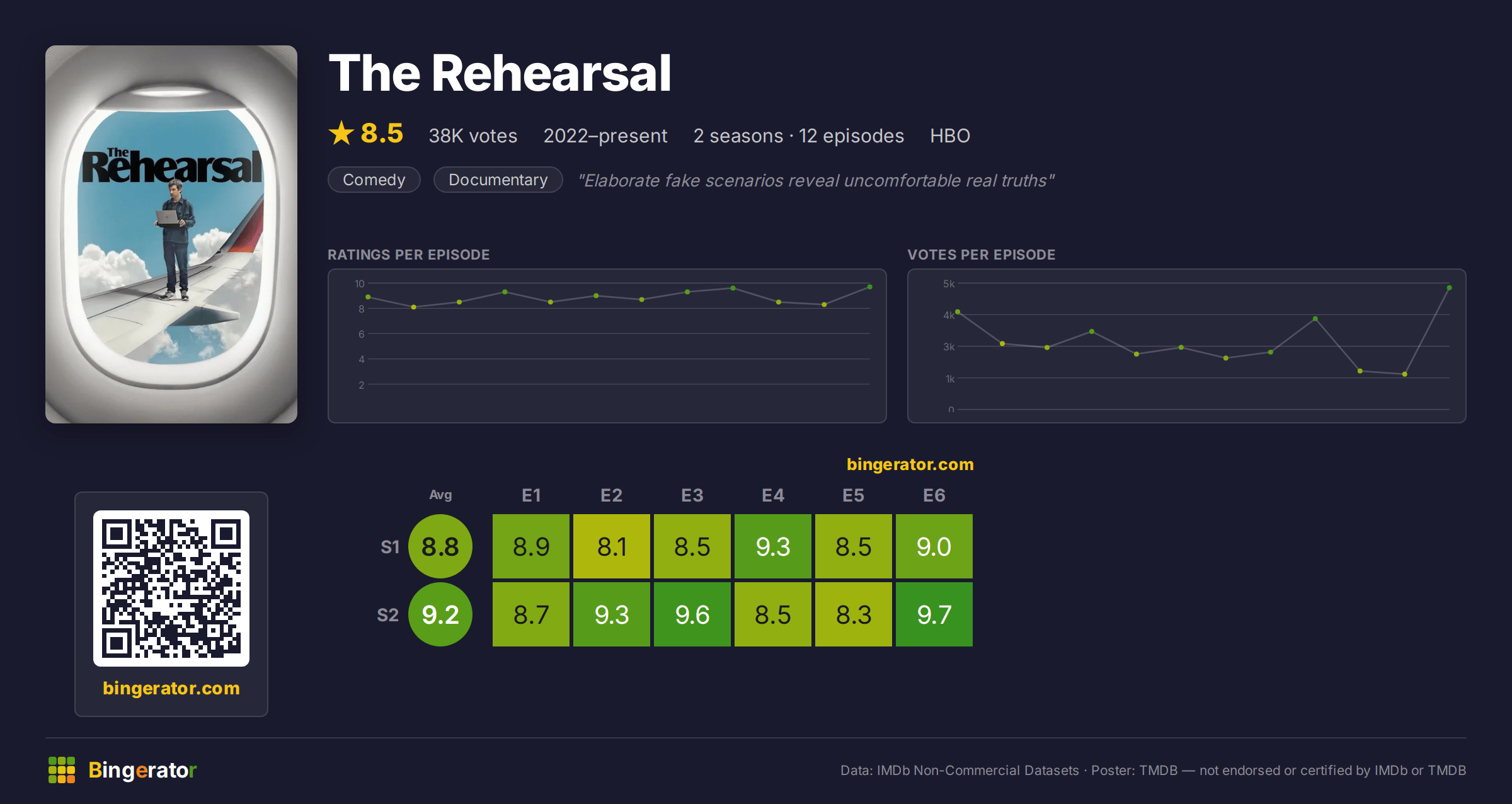The image size is (1512, 804).
Task: Select S2 E3 tile rated 9.6
Action: (x=692, y=614)
